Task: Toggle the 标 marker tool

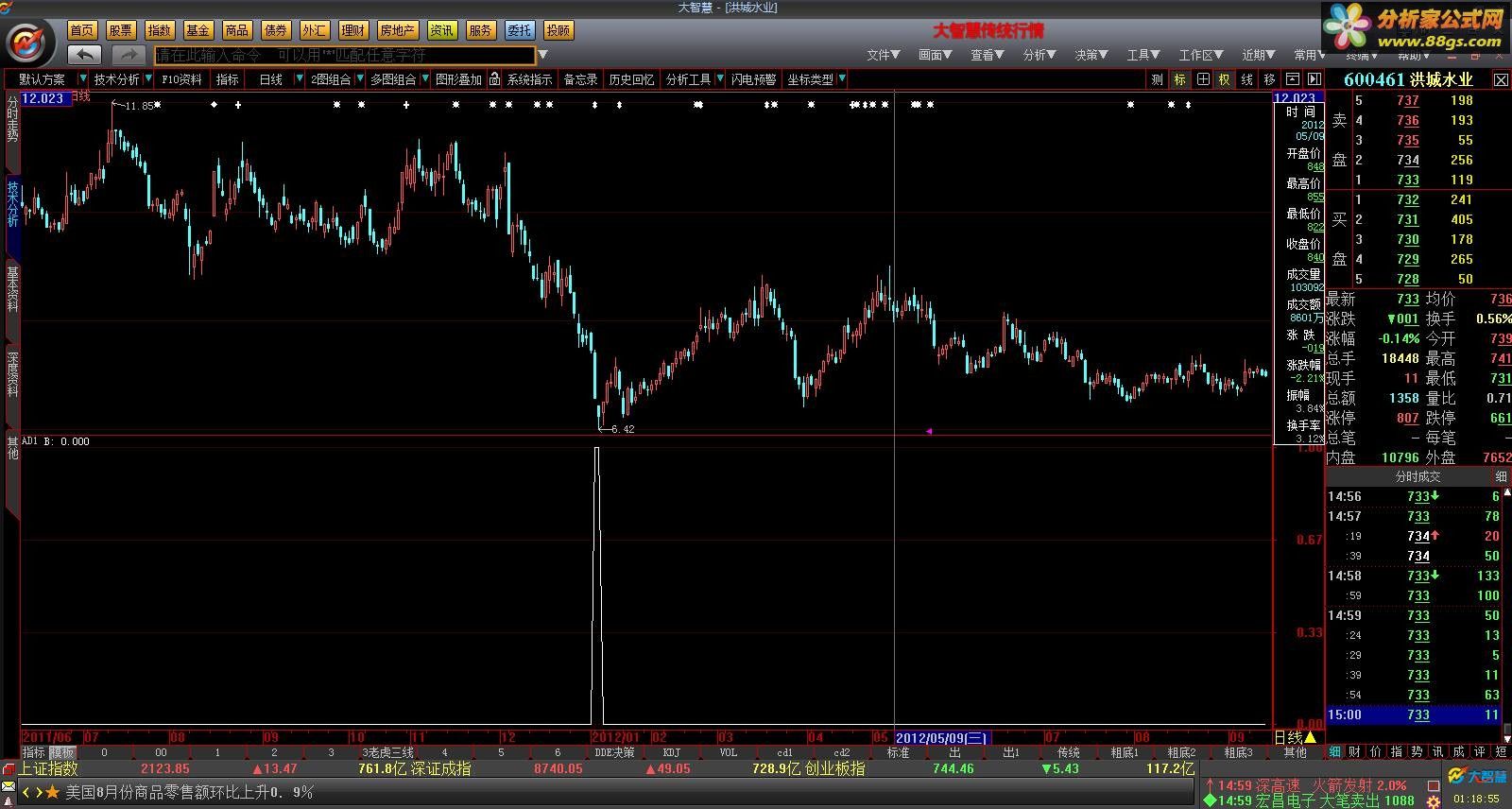Action: click(1179, 79)
